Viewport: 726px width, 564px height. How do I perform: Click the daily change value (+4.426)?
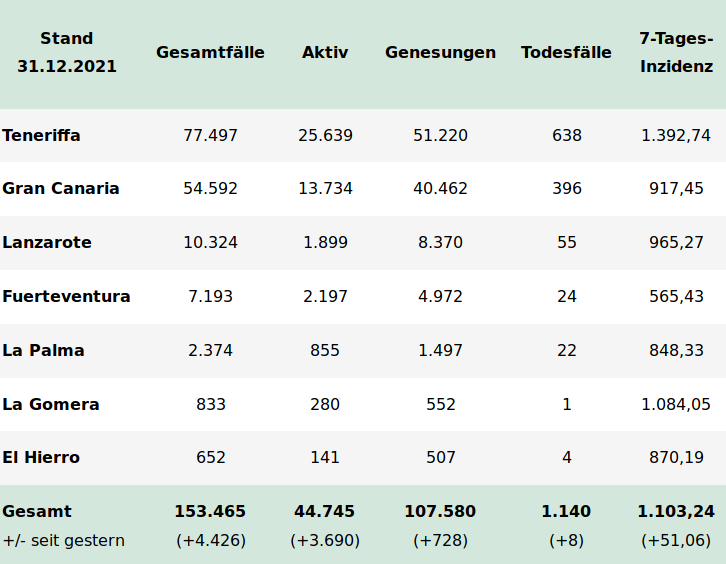click(210, 541)
